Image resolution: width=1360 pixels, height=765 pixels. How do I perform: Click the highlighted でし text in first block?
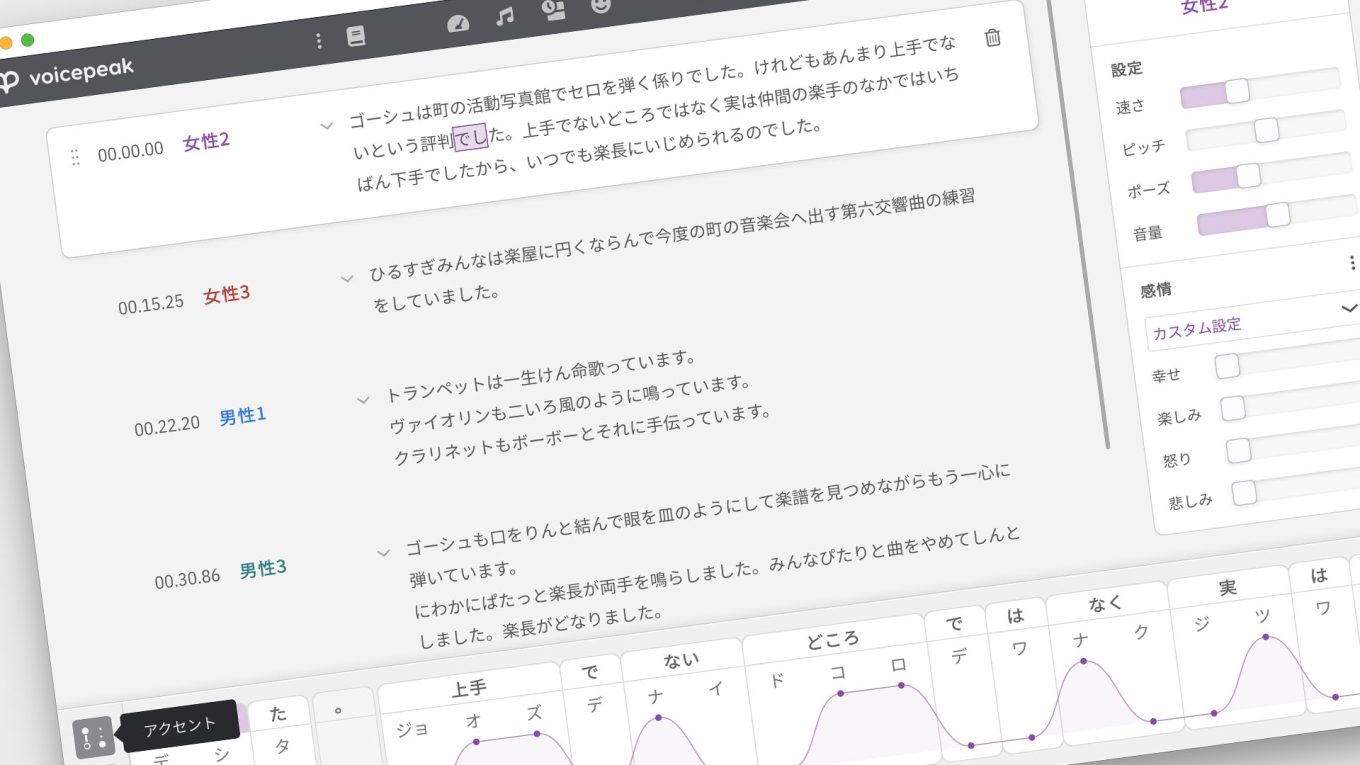pos(470,138)
